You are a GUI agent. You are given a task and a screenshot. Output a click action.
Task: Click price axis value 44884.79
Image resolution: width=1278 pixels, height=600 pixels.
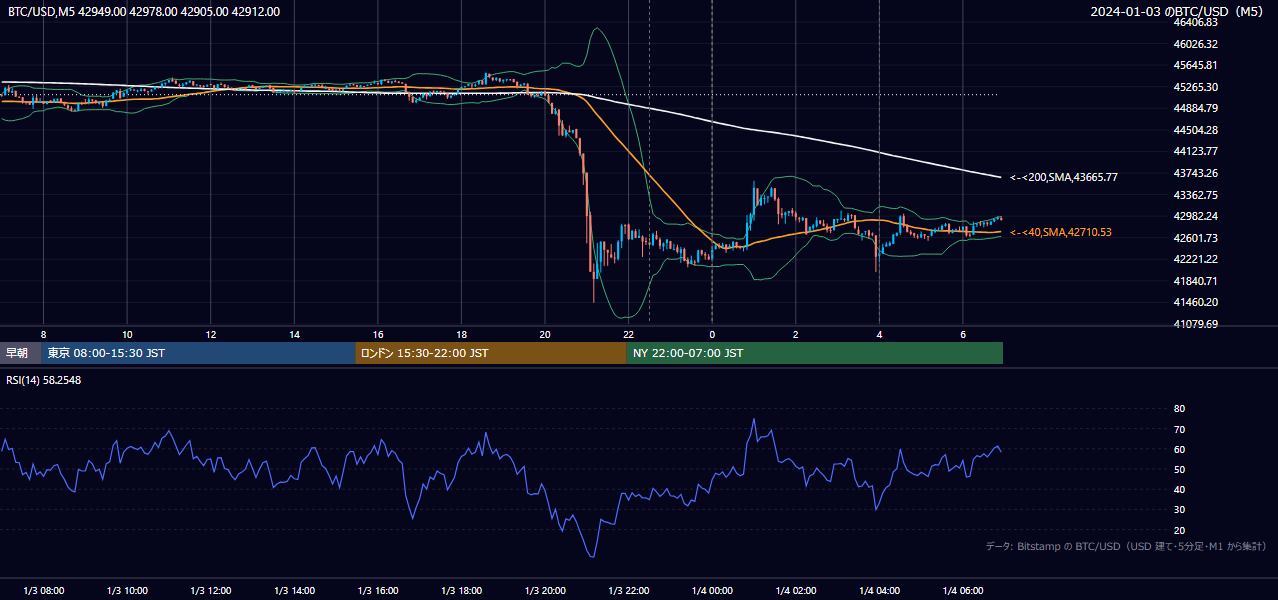(x=1195, y=108)
